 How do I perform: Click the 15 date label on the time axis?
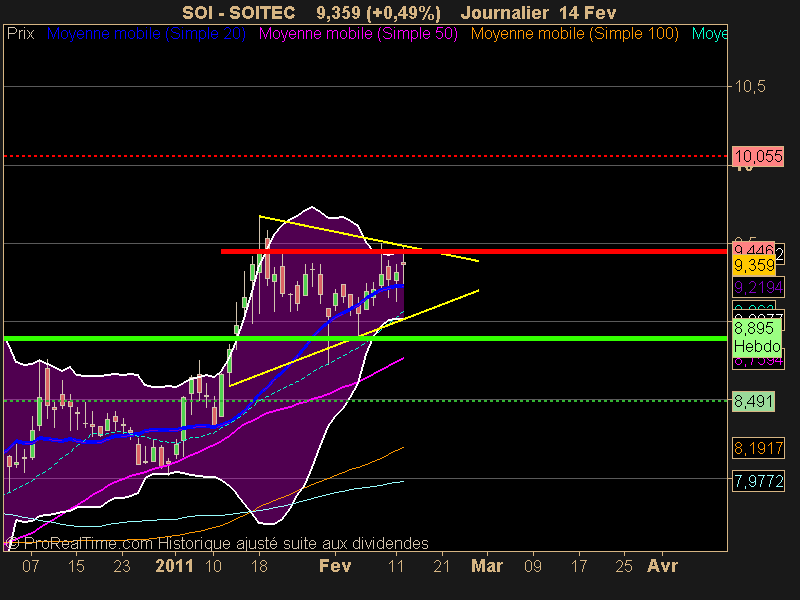click(76, 566)
